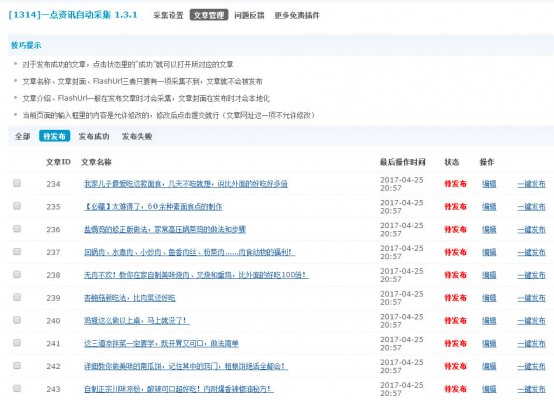This screenshot has width=554, height=400.
Task: Click 编辑 for article 242
Action: [489, 366]
